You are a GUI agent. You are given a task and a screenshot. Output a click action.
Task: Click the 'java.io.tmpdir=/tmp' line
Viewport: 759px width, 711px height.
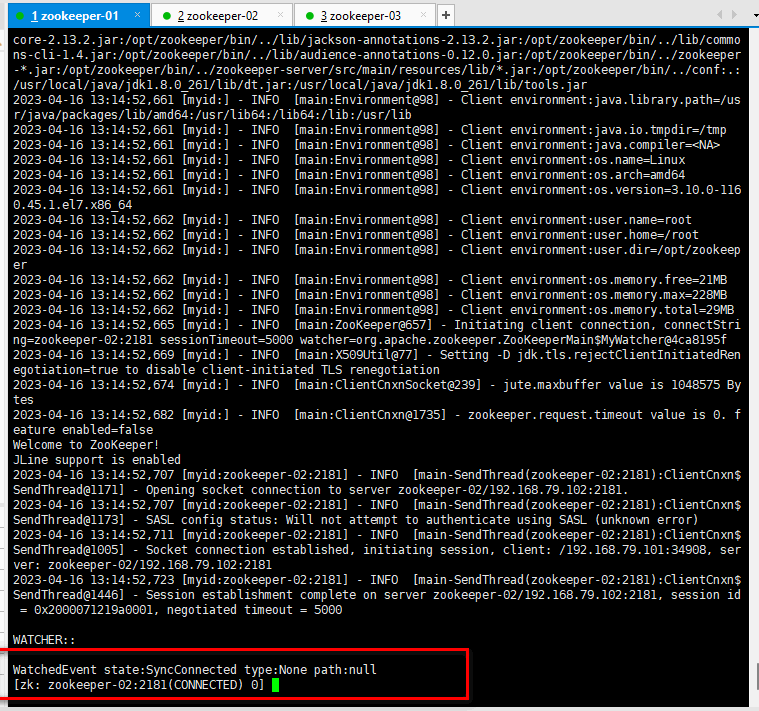pos(370,130)
